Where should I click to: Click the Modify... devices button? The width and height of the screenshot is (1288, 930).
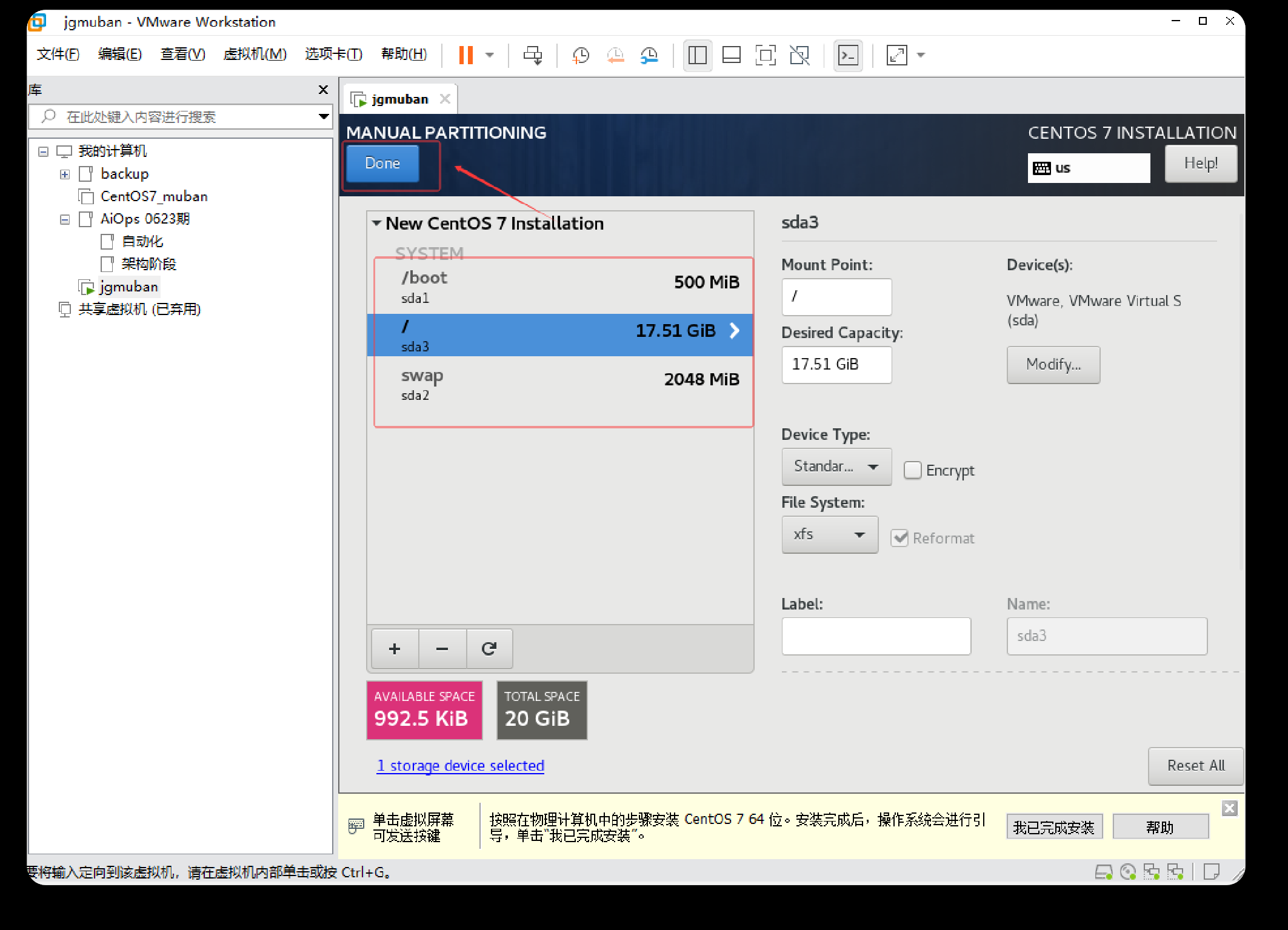(x=1053, y=365)
